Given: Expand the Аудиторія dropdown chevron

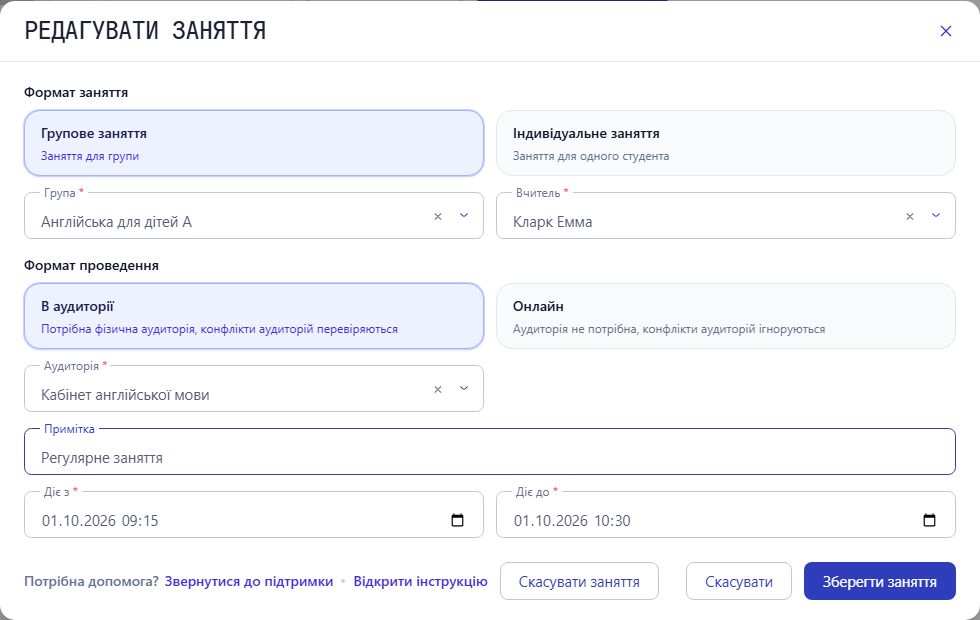Looking at the screenshot, I should [464, 389].
